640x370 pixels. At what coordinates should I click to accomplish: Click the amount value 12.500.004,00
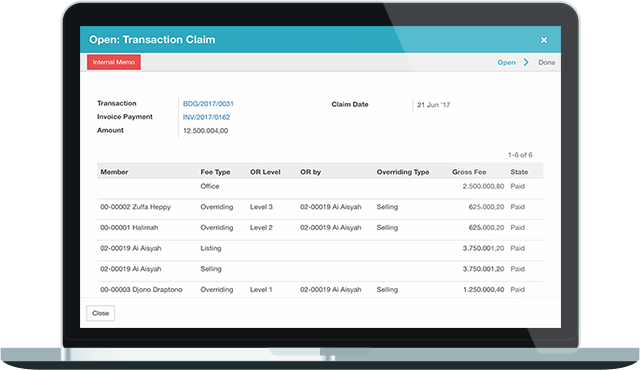[x=205, y=131]
